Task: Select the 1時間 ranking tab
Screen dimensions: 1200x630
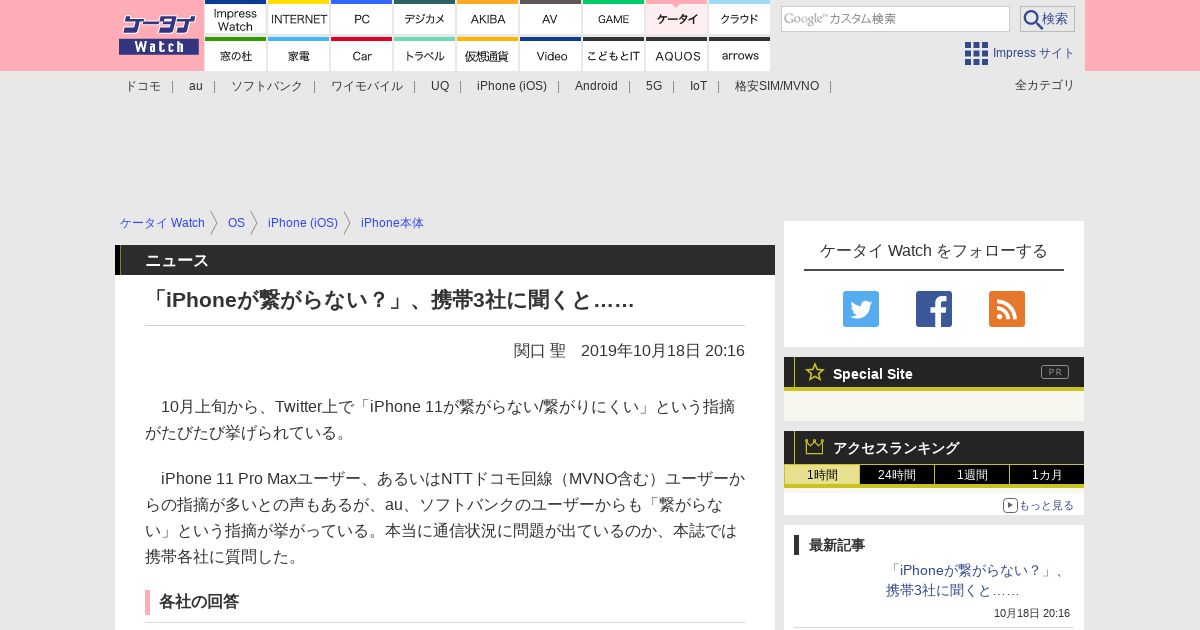Action: pos(822,475)
